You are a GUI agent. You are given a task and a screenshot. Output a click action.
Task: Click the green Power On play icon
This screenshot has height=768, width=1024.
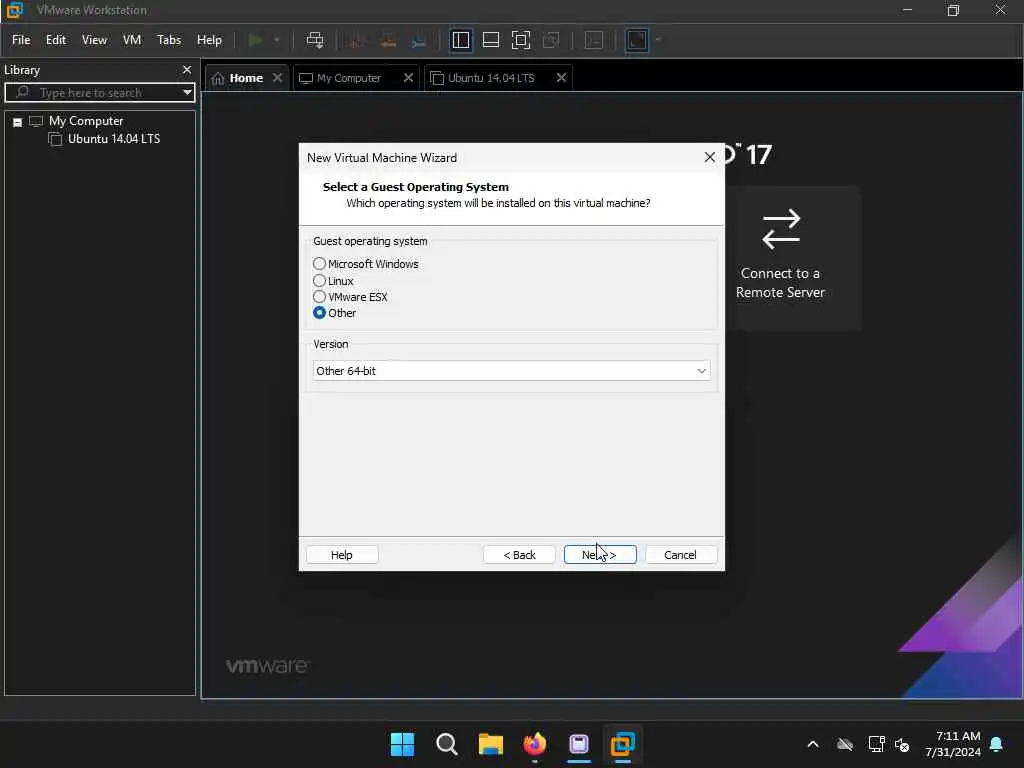(x=255, y=40)
